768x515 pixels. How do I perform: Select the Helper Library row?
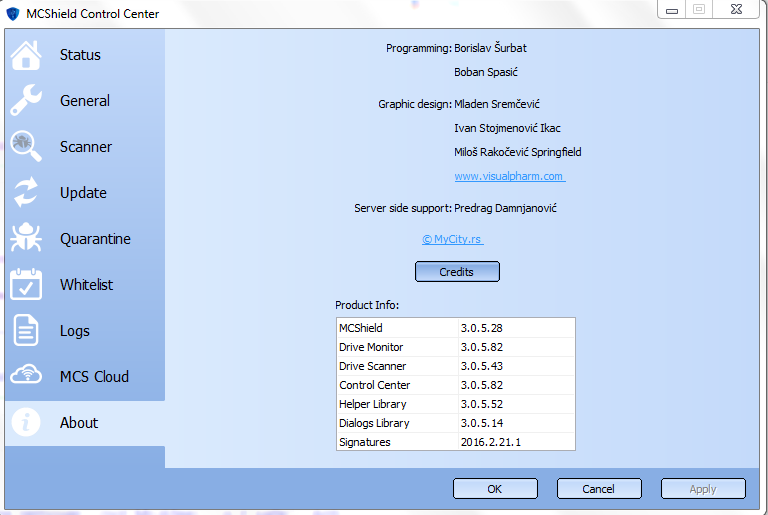point(456,404)
